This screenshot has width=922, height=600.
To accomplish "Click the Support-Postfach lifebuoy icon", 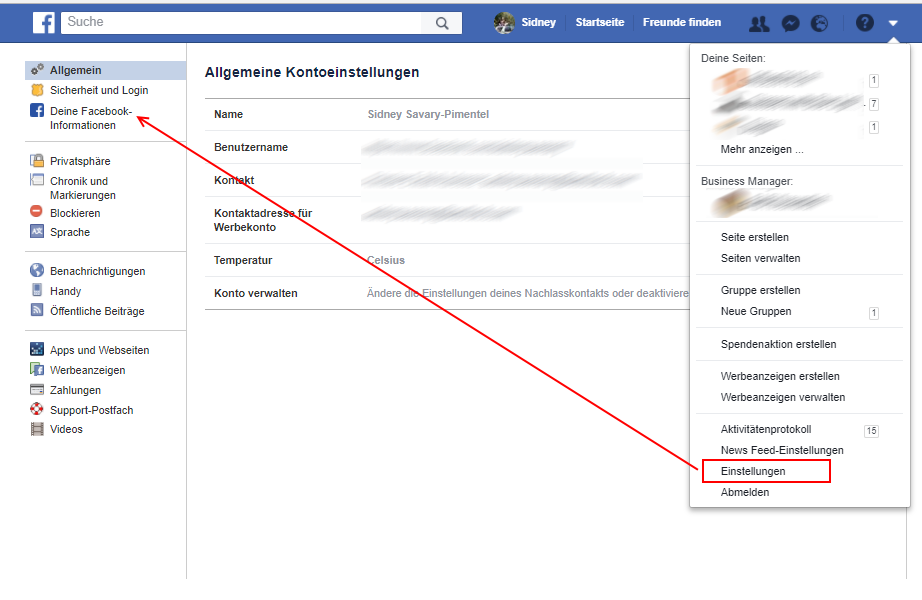I will click(37, 409).
